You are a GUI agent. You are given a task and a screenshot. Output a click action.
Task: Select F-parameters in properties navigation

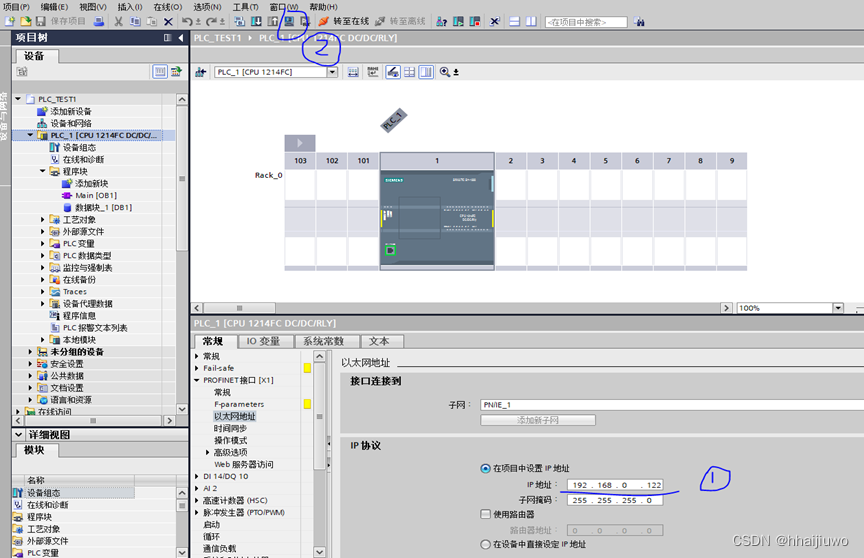pos(239,404)
